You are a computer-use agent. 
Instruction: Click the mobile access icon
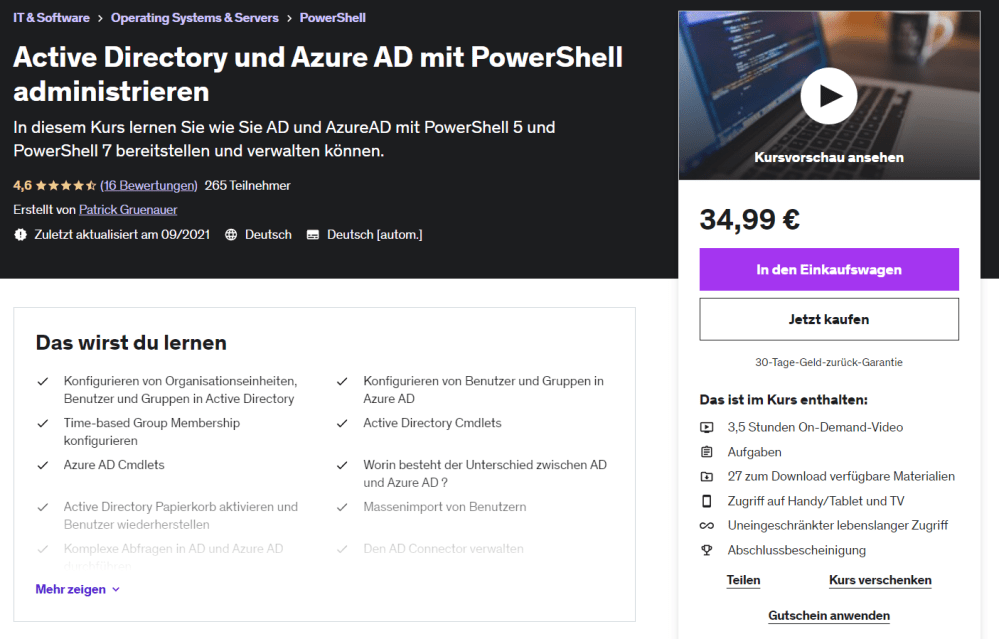[x=707, y=501]
